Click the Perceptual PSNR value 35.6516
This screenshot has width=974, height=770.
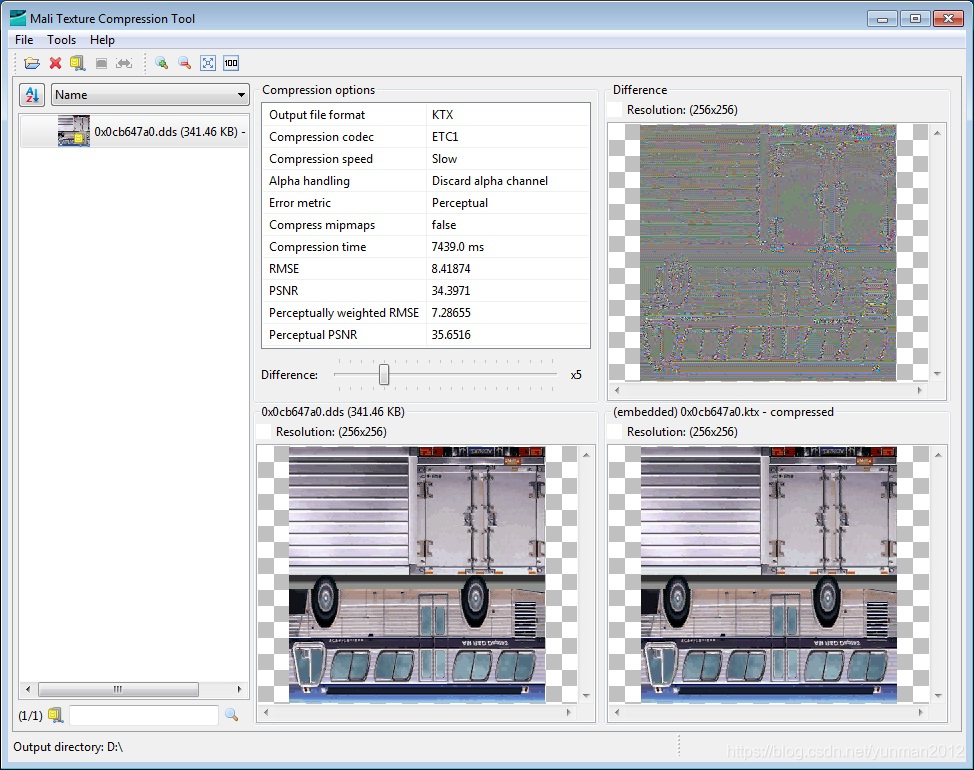(450, 335)
